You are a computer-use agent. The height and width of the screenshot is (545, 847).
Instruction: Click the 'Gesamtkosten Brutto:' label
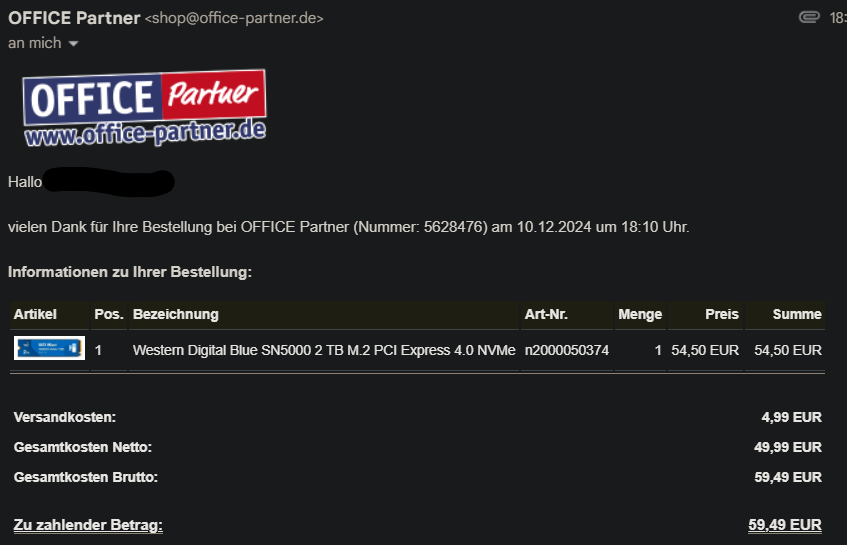point(85,477)
